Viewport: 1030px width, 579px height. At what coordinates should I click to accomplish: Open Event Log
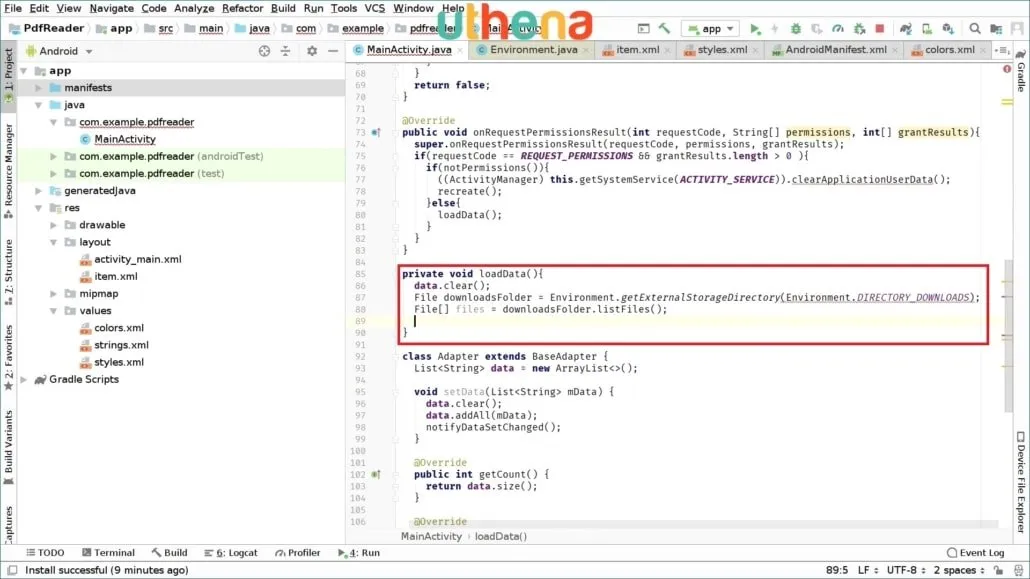coord(975,553)
